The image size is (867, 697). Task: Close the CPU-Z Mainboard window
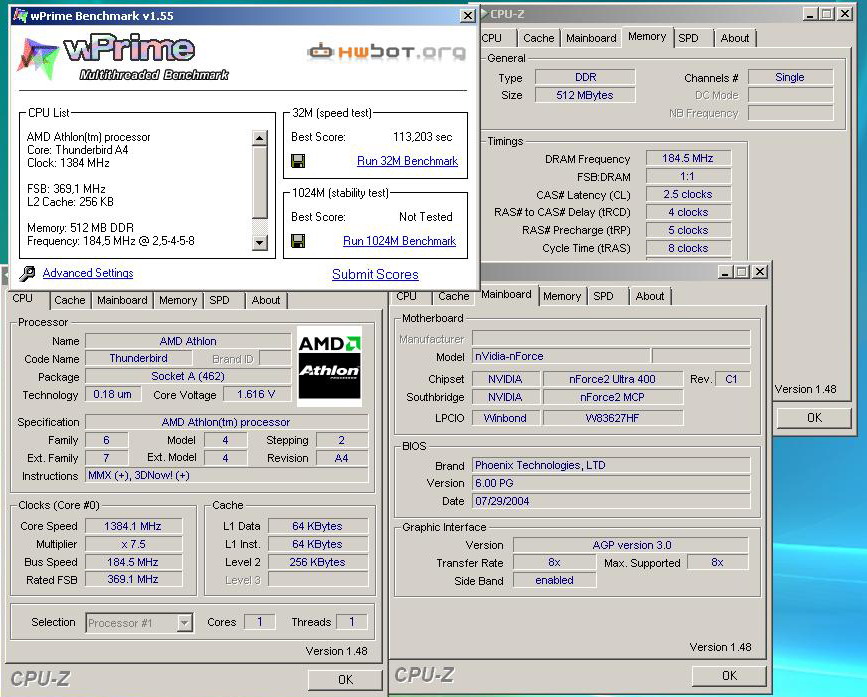[x=760, y=271]
